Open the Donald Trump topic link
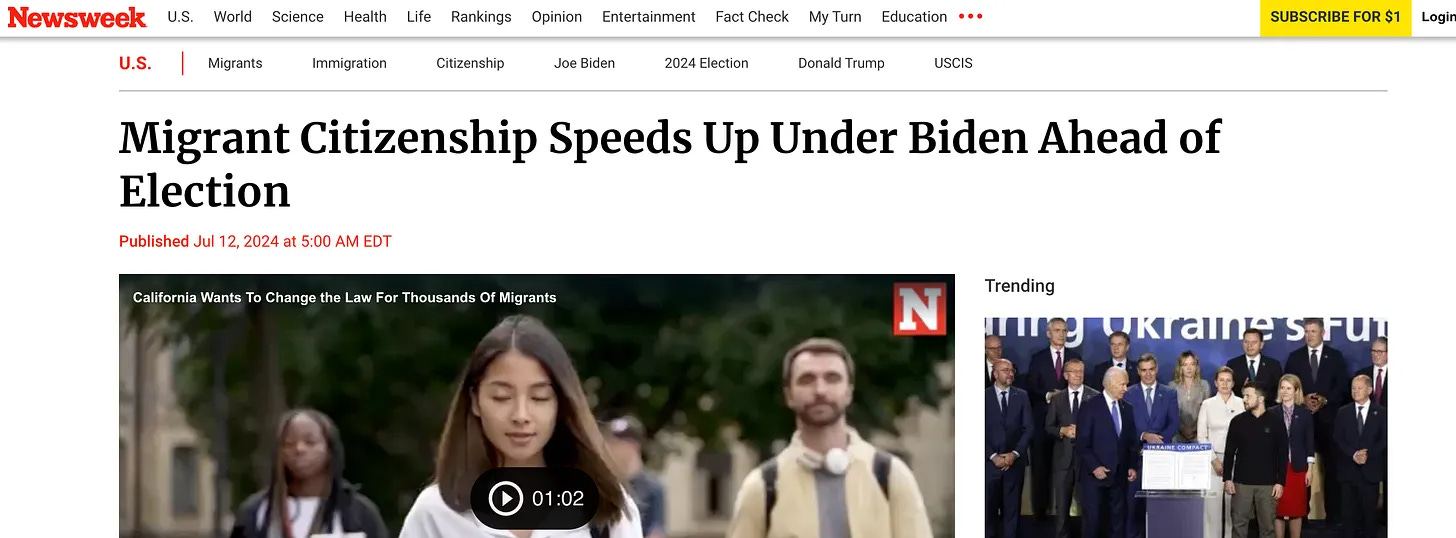This screenshot has height=538, width=1456. [841, 63]
